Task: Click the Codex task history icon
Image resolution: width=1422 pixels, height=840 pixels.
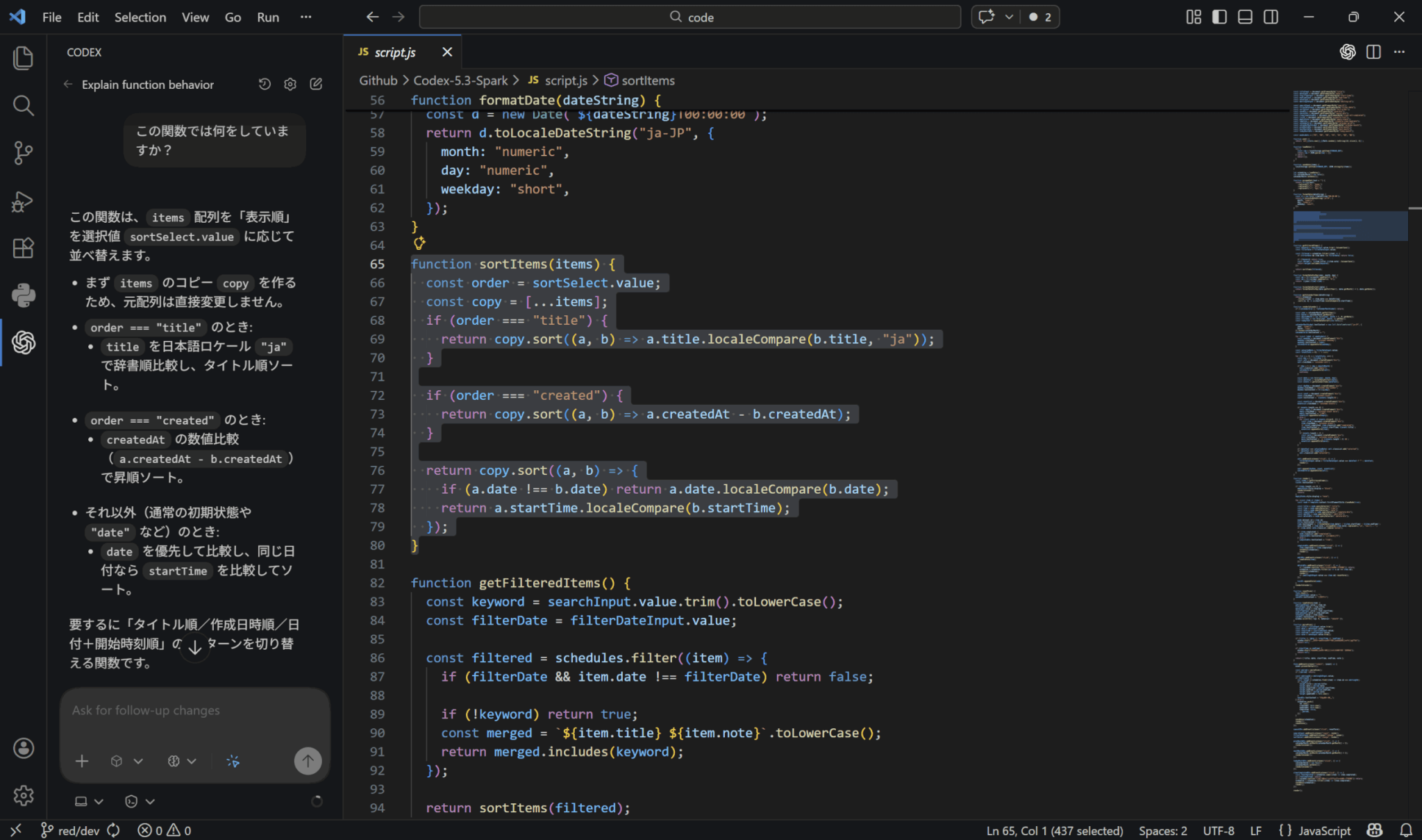Action: (265, 84)
